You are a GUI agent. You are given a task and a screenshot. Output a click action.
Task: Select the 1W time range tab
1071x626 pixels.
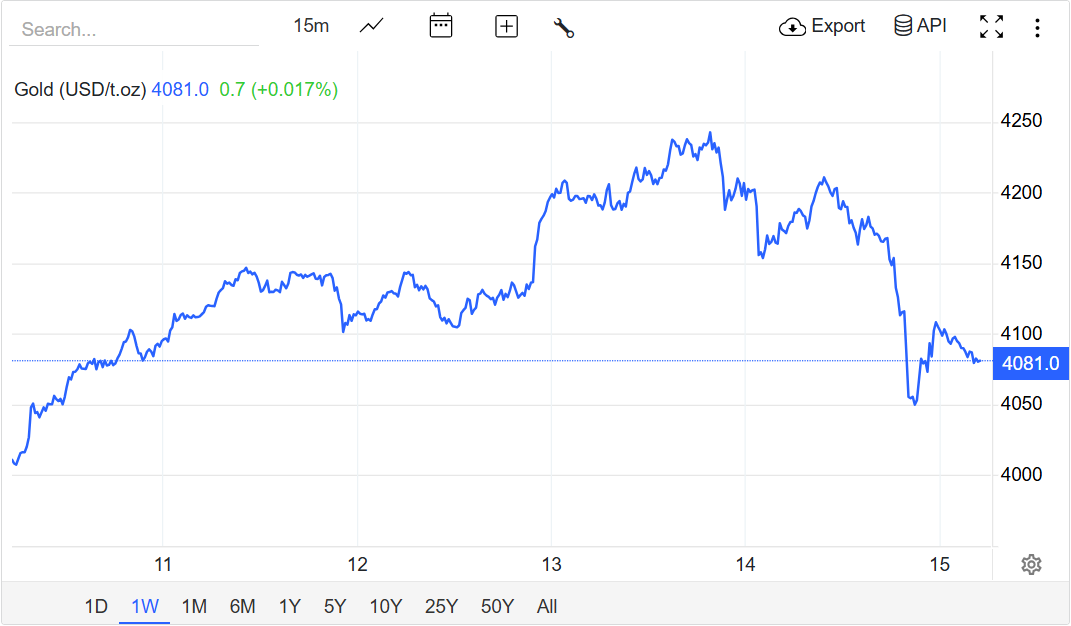[145, 606]
